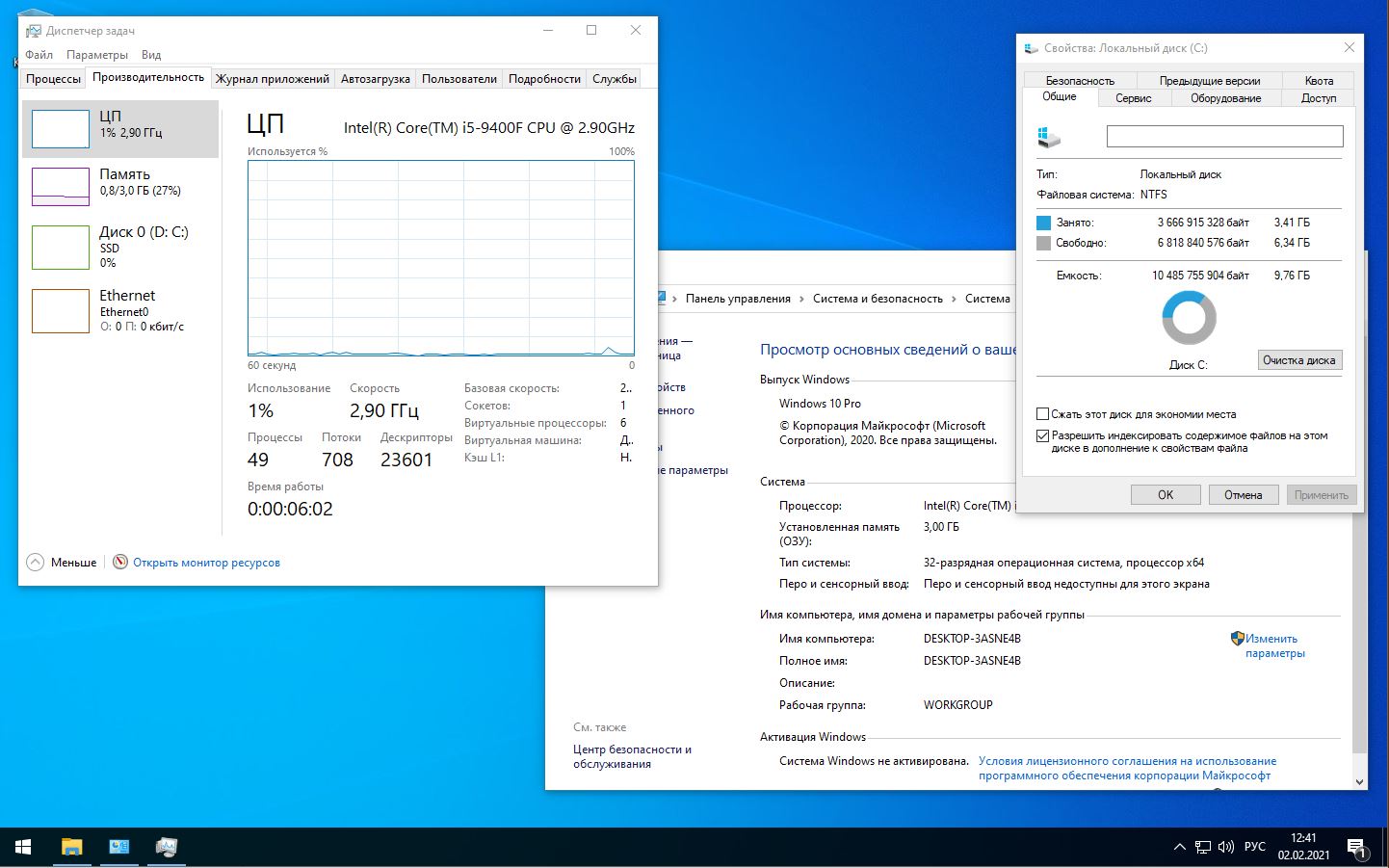
Task: Expand breadcrumb arrow after Система и безопасность
Action: tap(954, 299)
